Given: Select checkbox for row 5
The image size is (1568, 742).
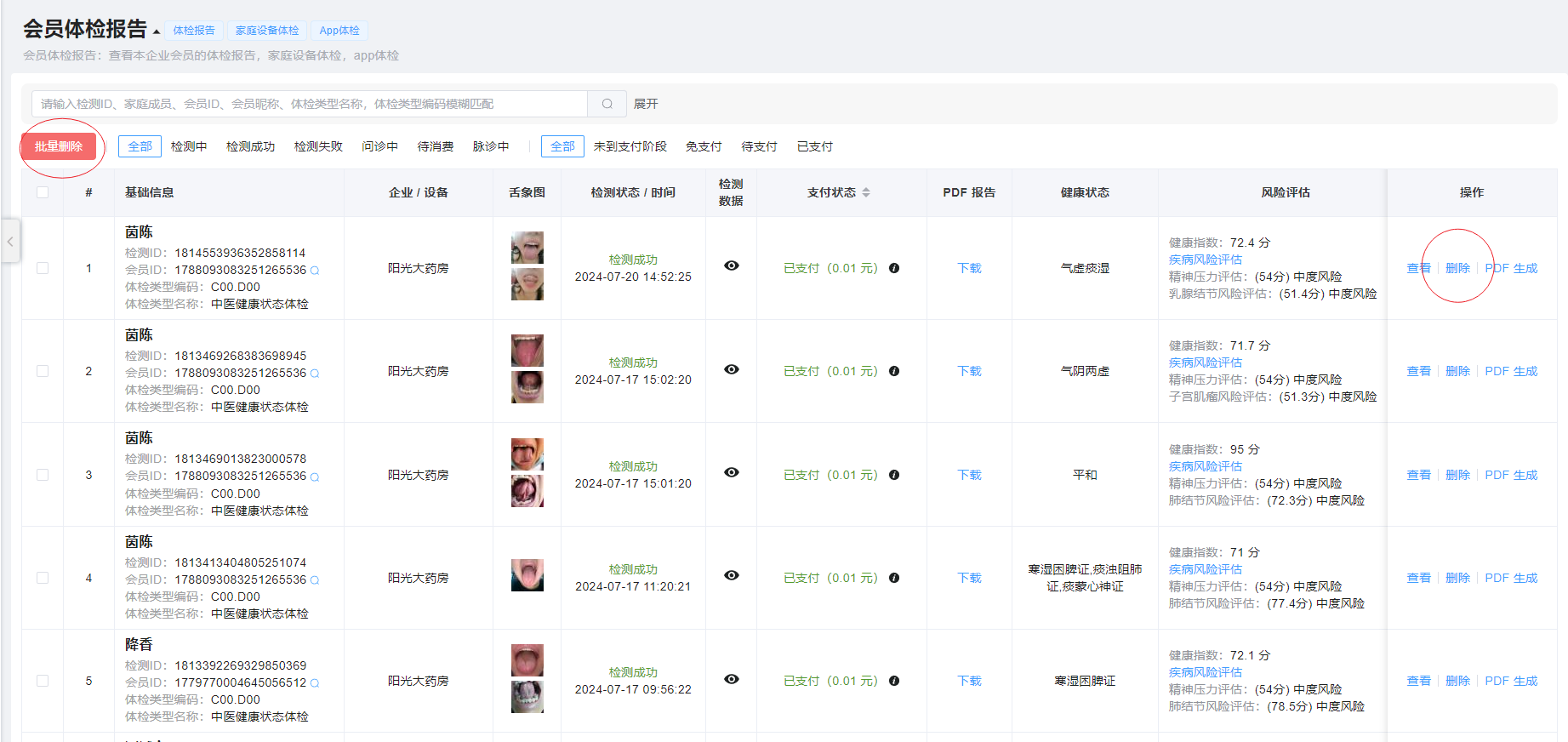Looking at the screenshot, I should click(x=43, y=681).
